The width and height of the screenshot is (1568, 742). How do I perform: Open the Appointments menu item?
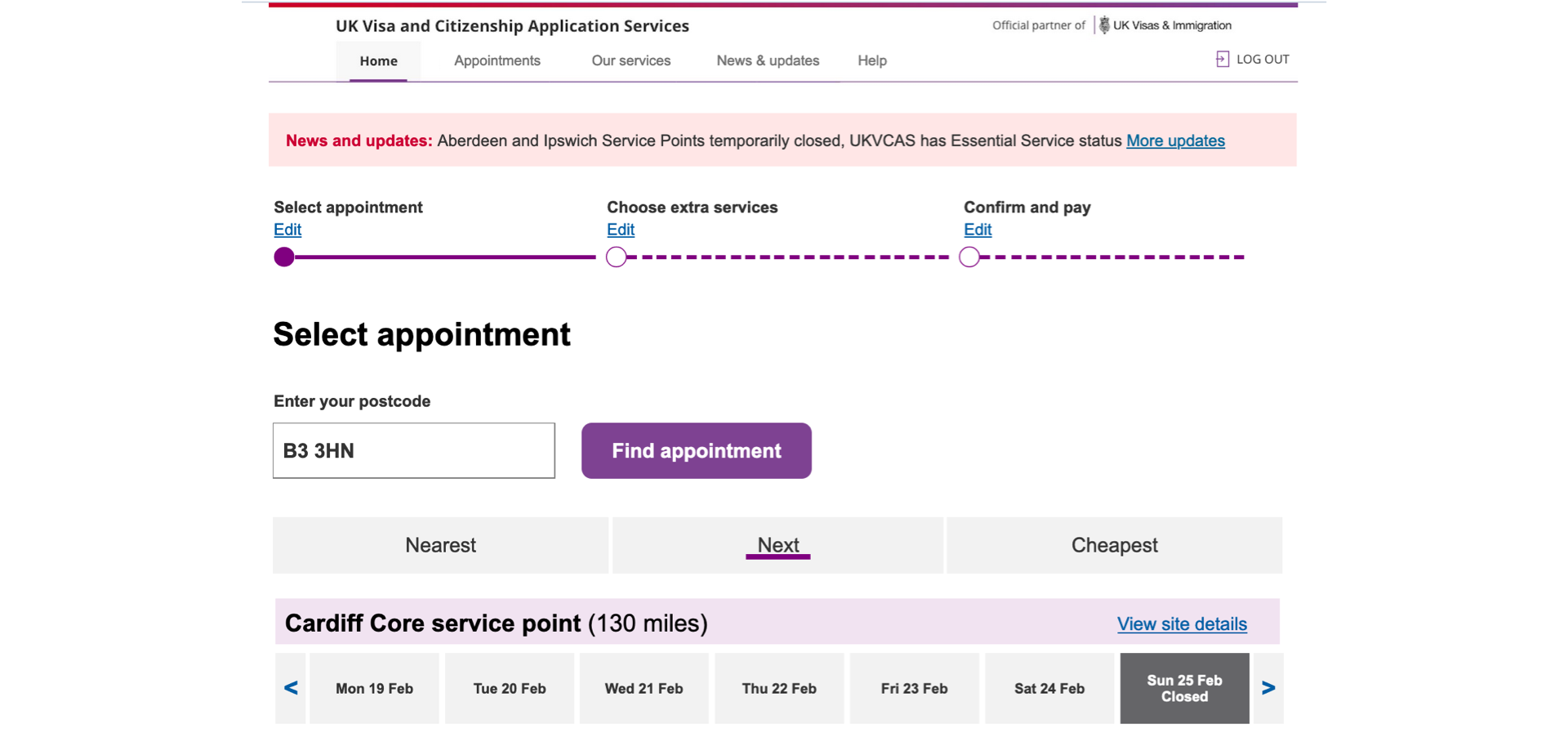[497, 60]
